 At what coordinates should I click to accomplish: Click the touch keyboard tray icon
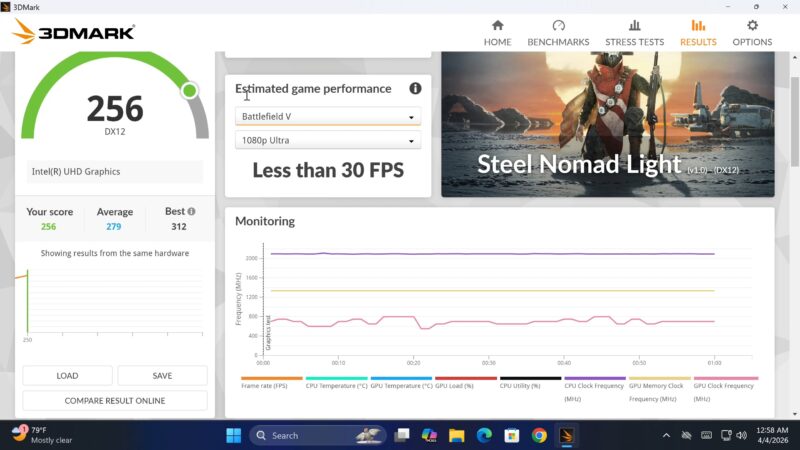[706, 435]
